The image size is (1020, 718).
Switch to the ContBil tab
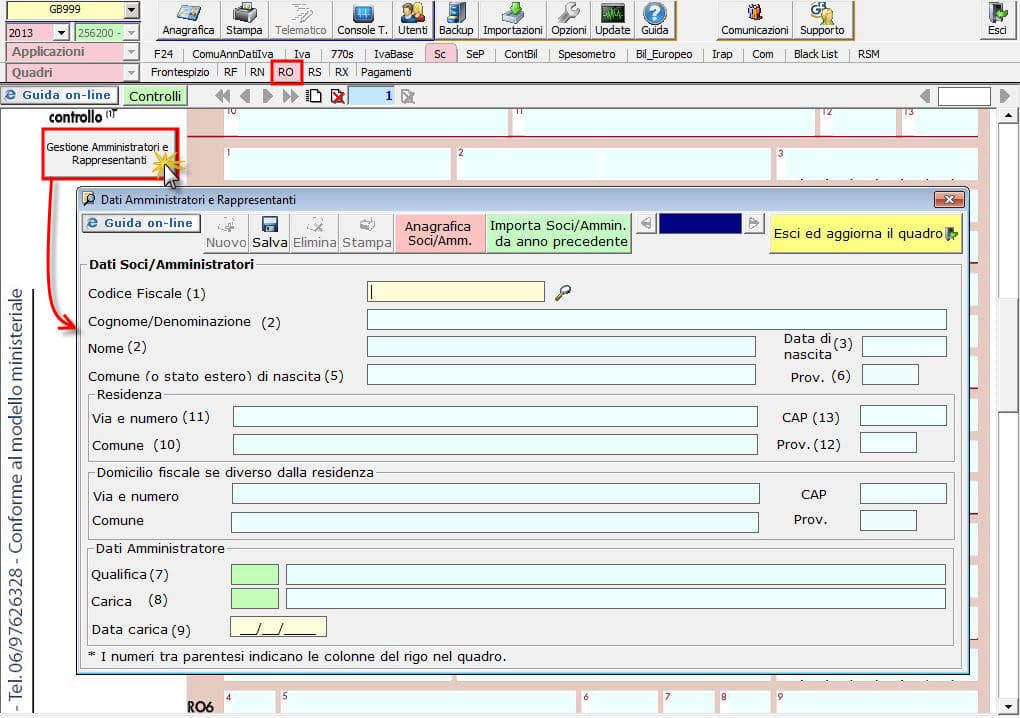[x=520, y=54]
